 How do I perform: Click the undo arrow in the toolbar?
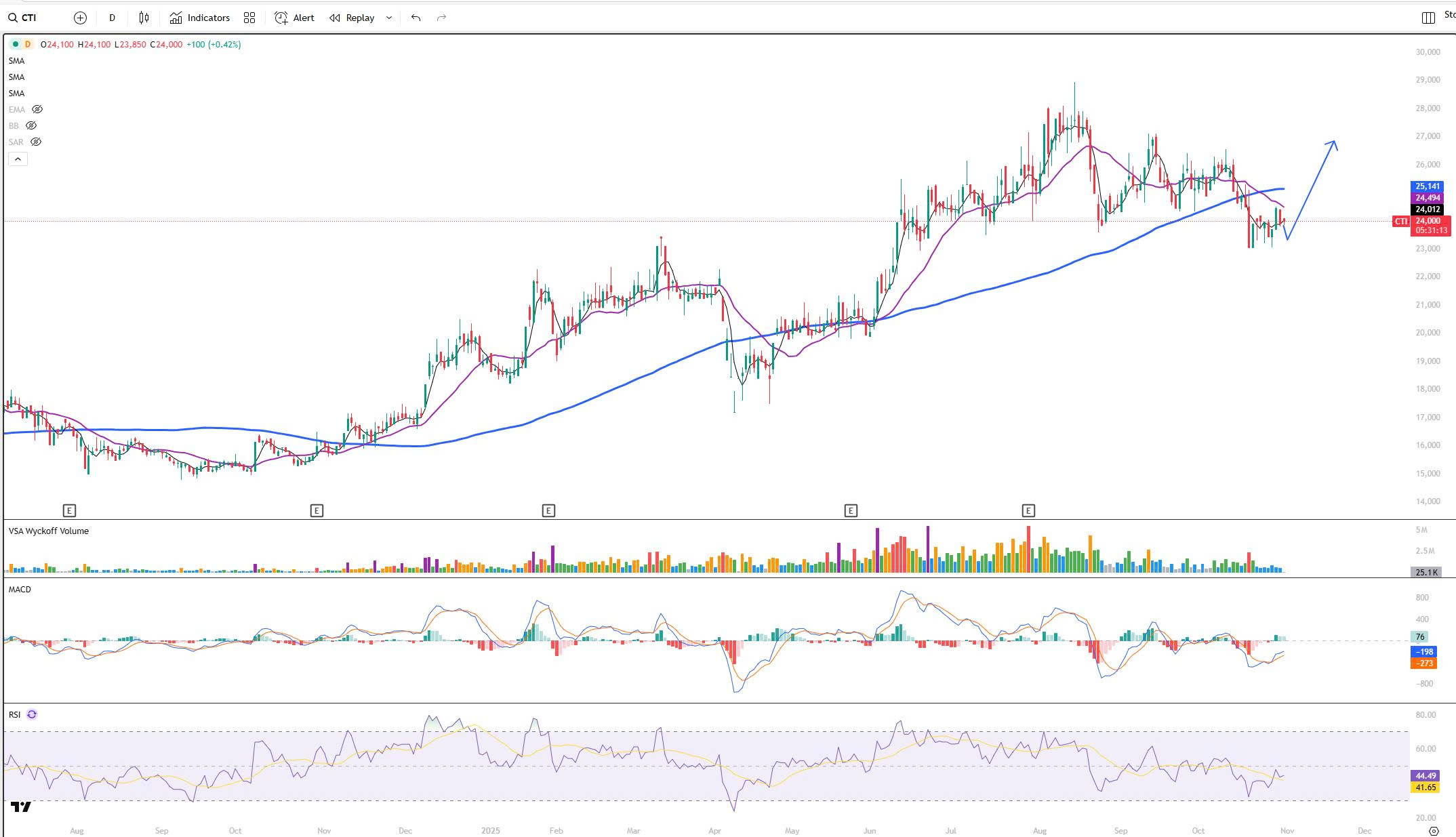[x=416, y=18]
